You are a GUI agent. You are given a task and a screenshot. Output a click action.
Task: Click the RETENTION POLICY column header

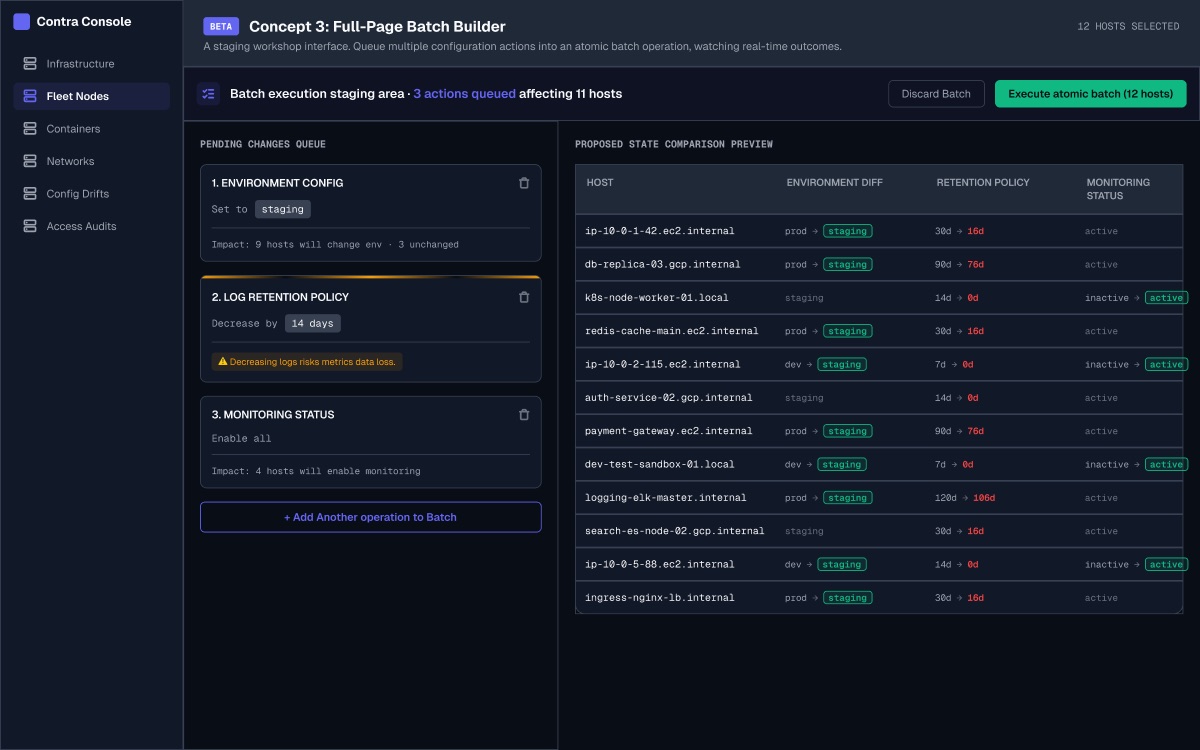tap(983, 183)
